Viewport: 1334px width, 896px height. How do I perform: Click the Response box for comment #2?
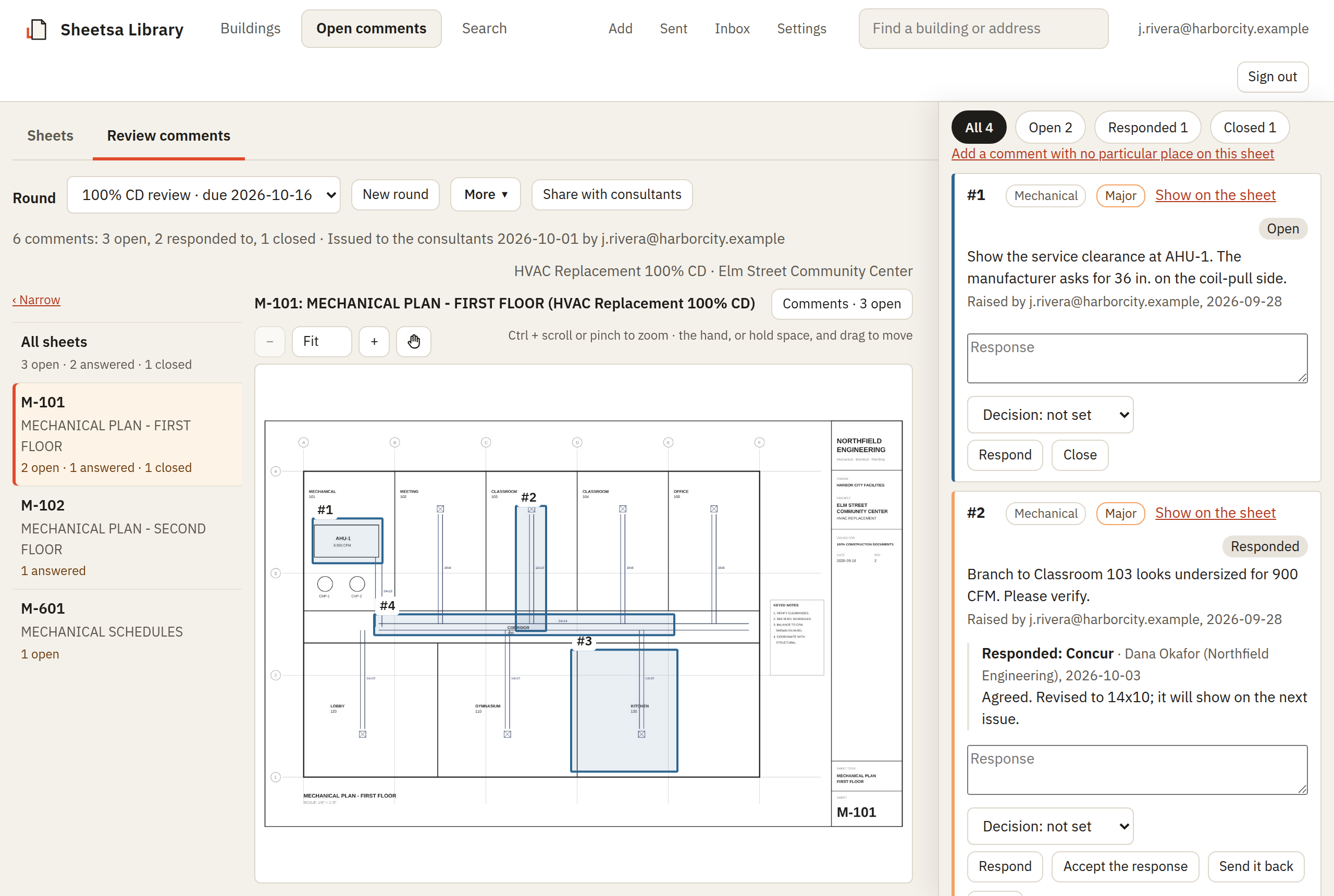click(x=1137, y=770)
